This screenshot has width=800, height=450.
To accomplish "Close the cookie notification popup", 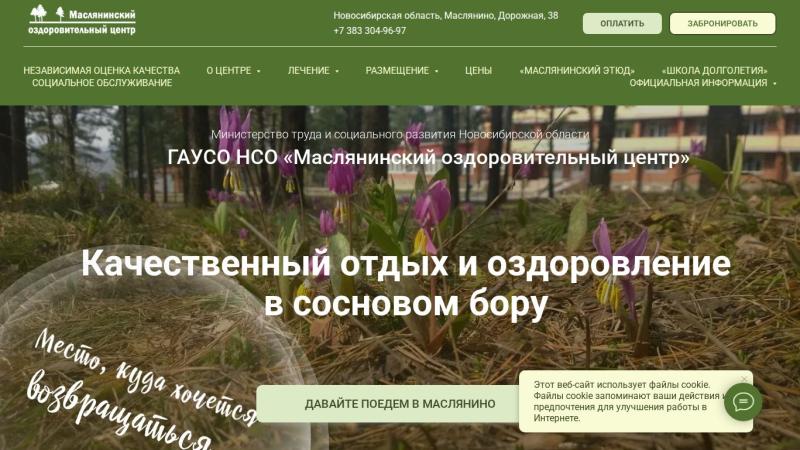I will [x=744, y=379].
